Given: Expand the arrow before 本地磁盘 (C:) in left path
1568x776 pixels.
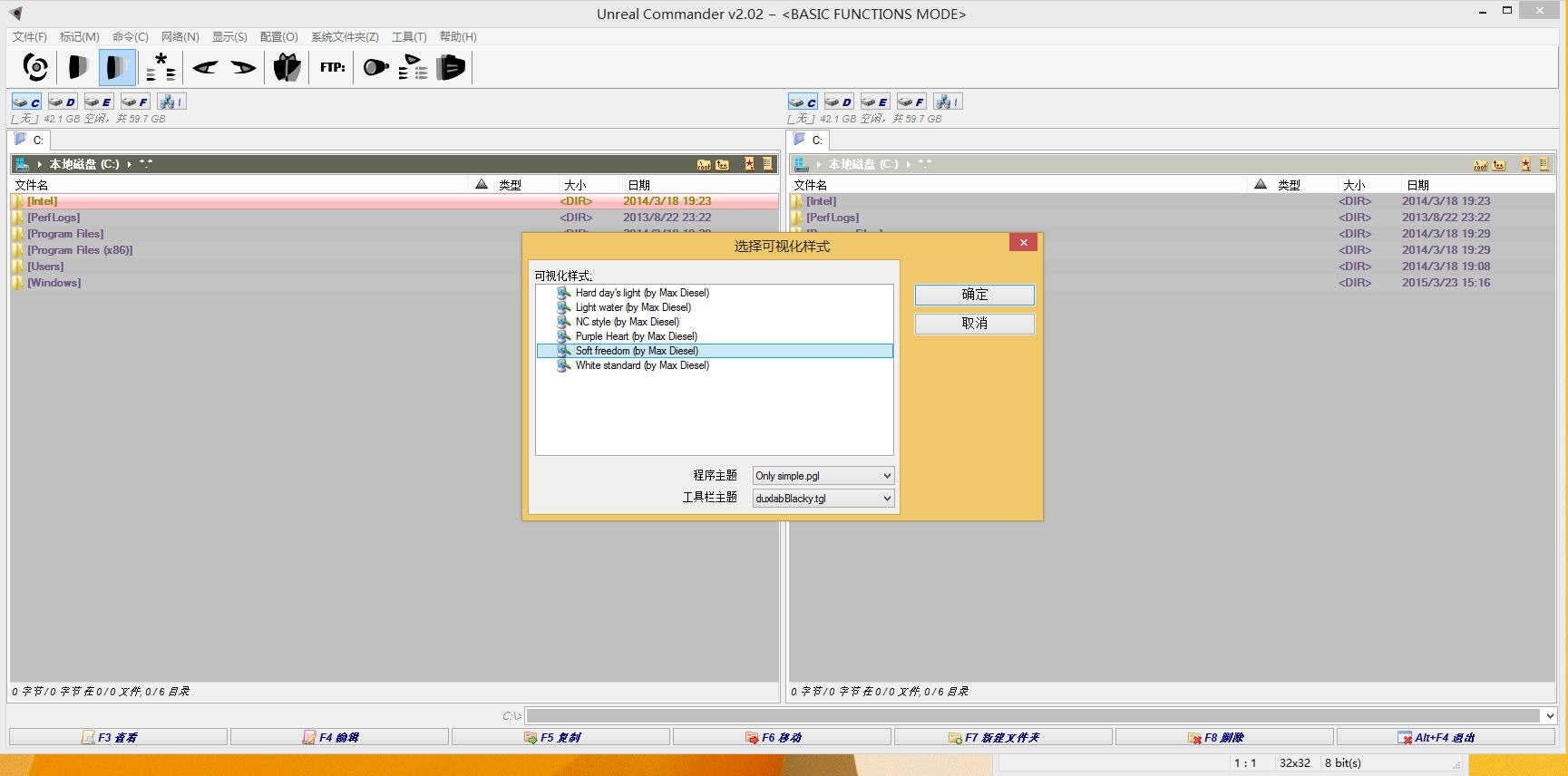Looking at the screenshot, I should 40,164.
